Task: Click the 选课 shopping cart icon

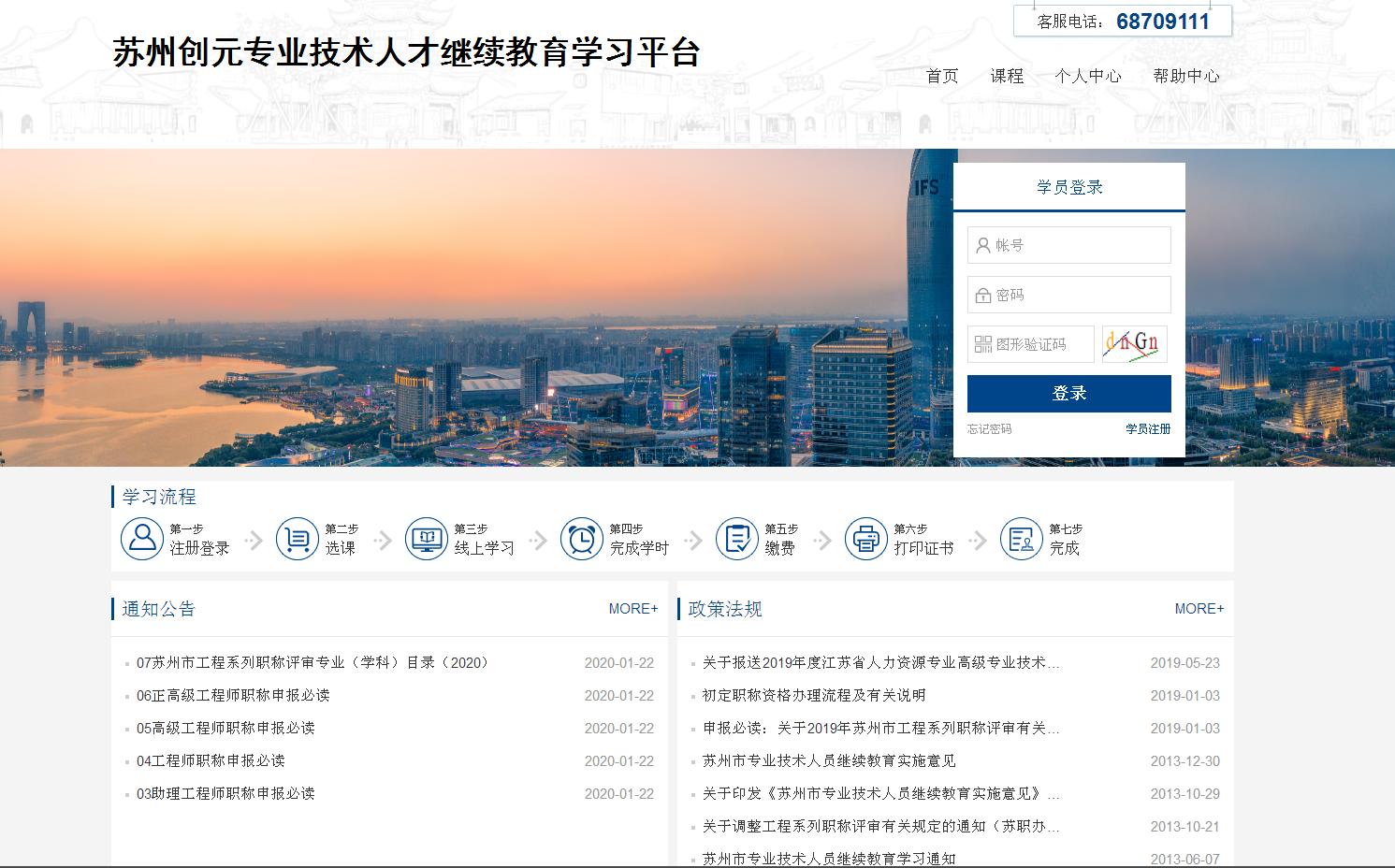Action: pyautogui.click(x=298, y=539)
